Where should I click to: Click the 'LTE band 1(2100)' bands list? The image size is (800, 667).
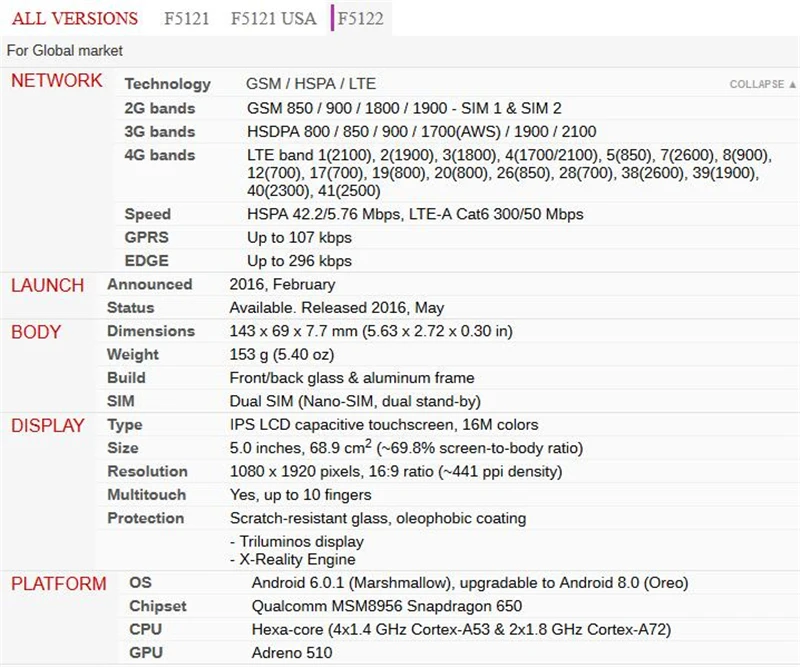coord(510,173)
